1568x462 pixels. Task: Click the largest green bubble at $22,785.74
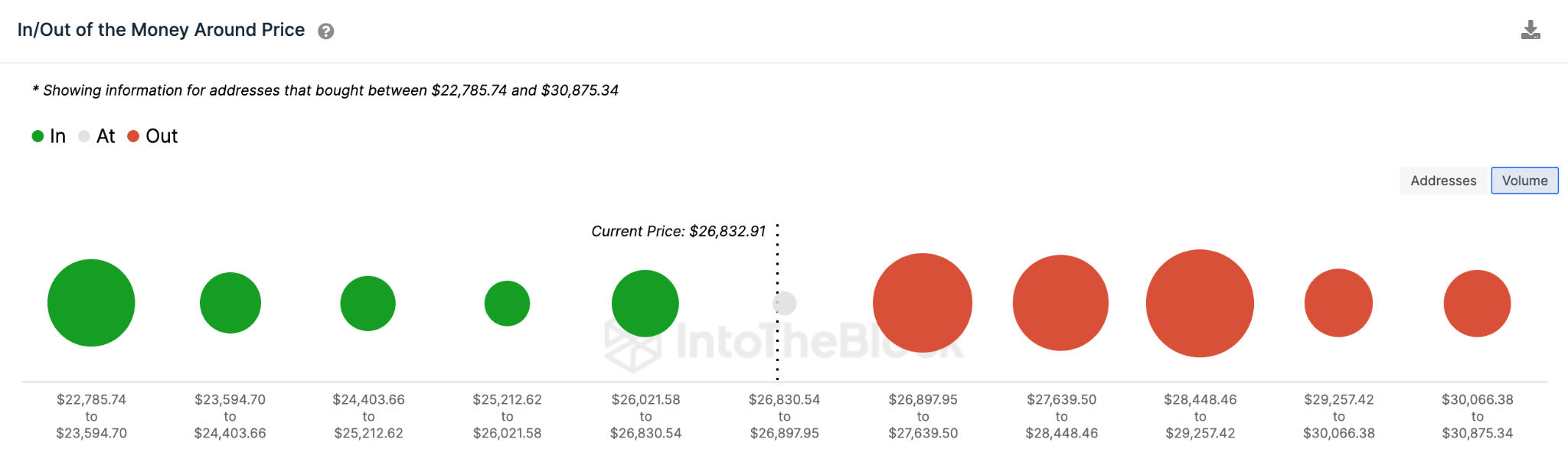[x=91, y=303]
